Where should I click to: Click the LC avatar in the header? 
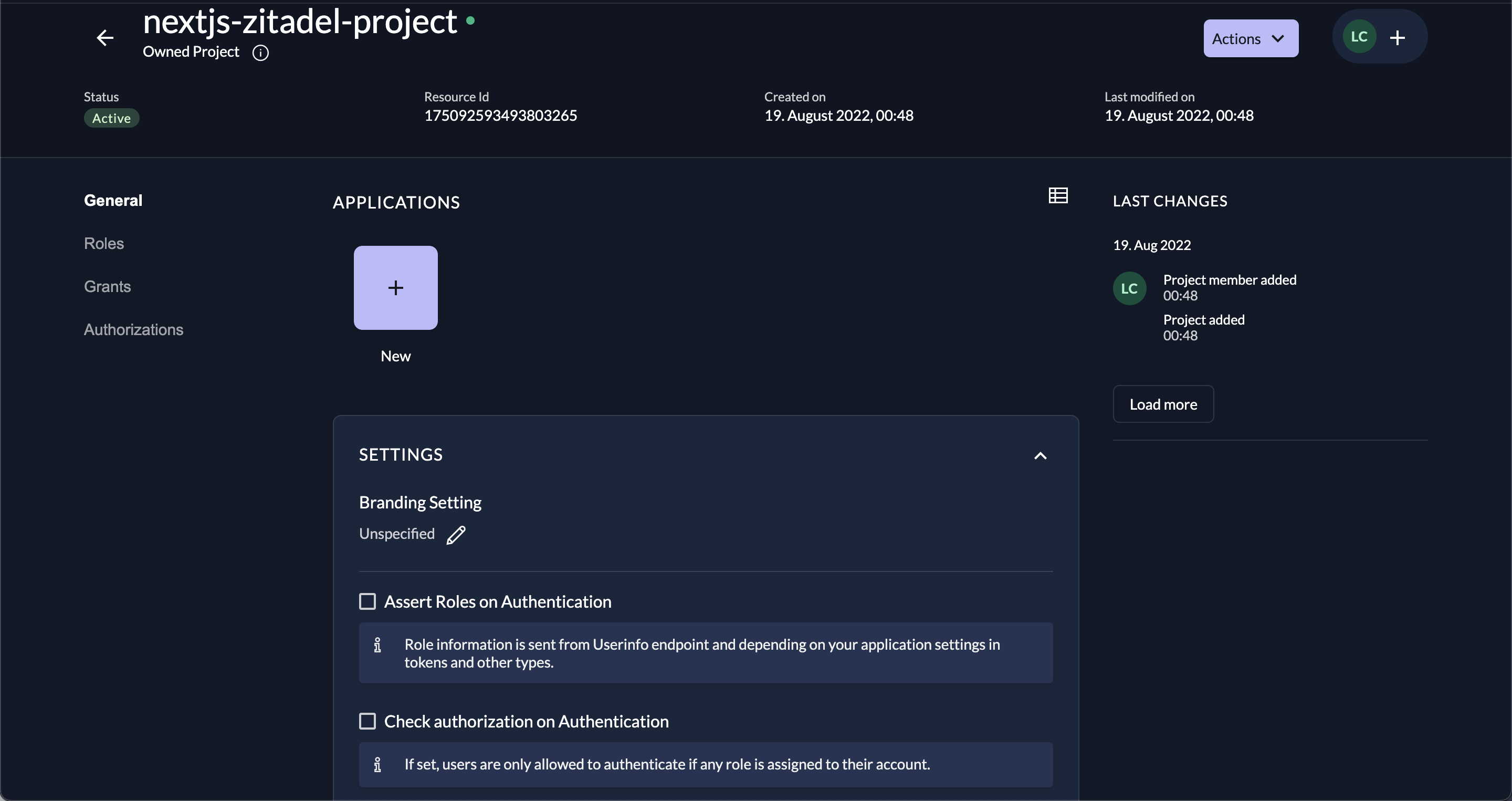(1359, 37)
